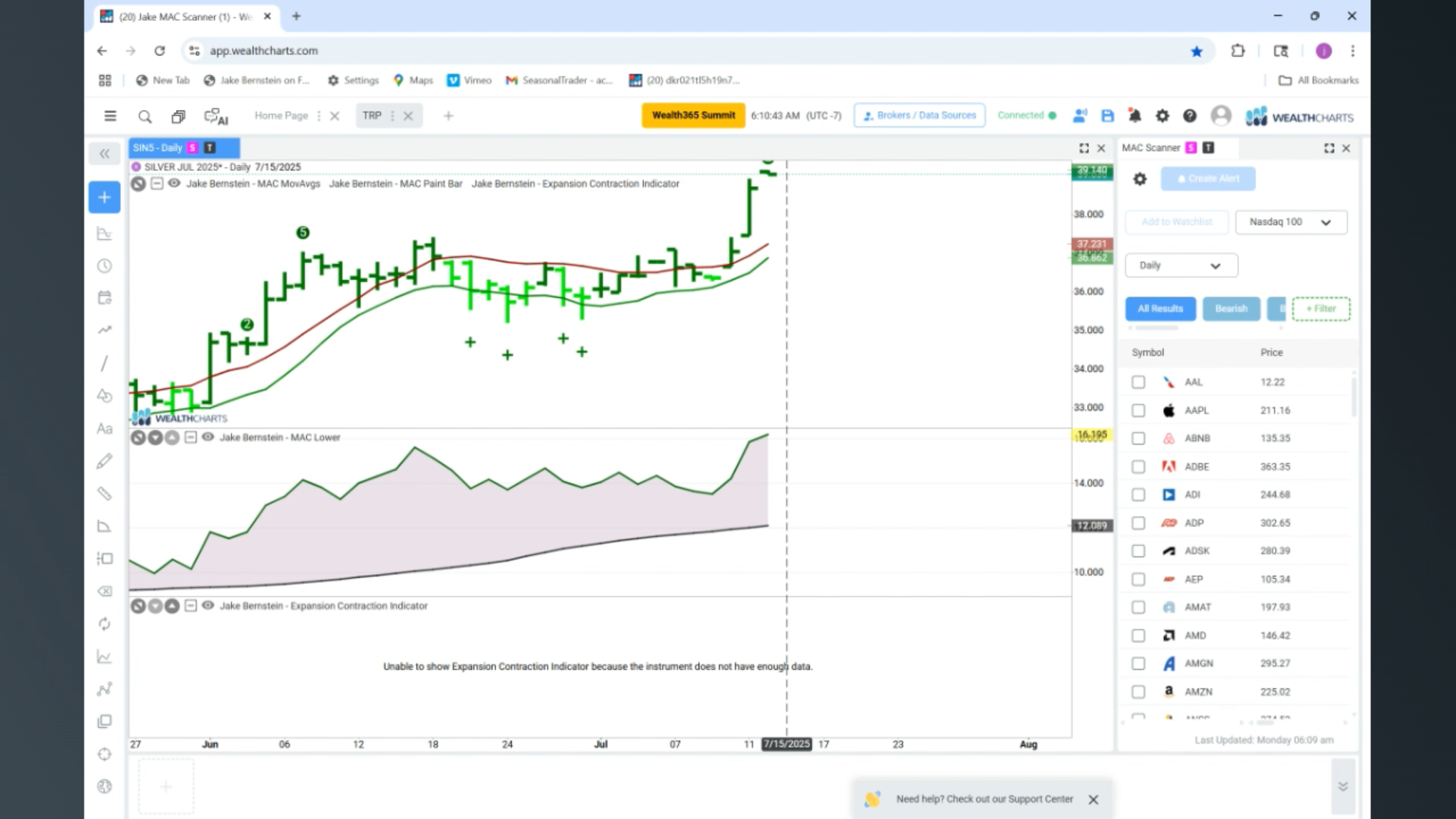Click the refresh sync tool in sidebar
The image size is (1456, 819).
click(x=105, y=624)
